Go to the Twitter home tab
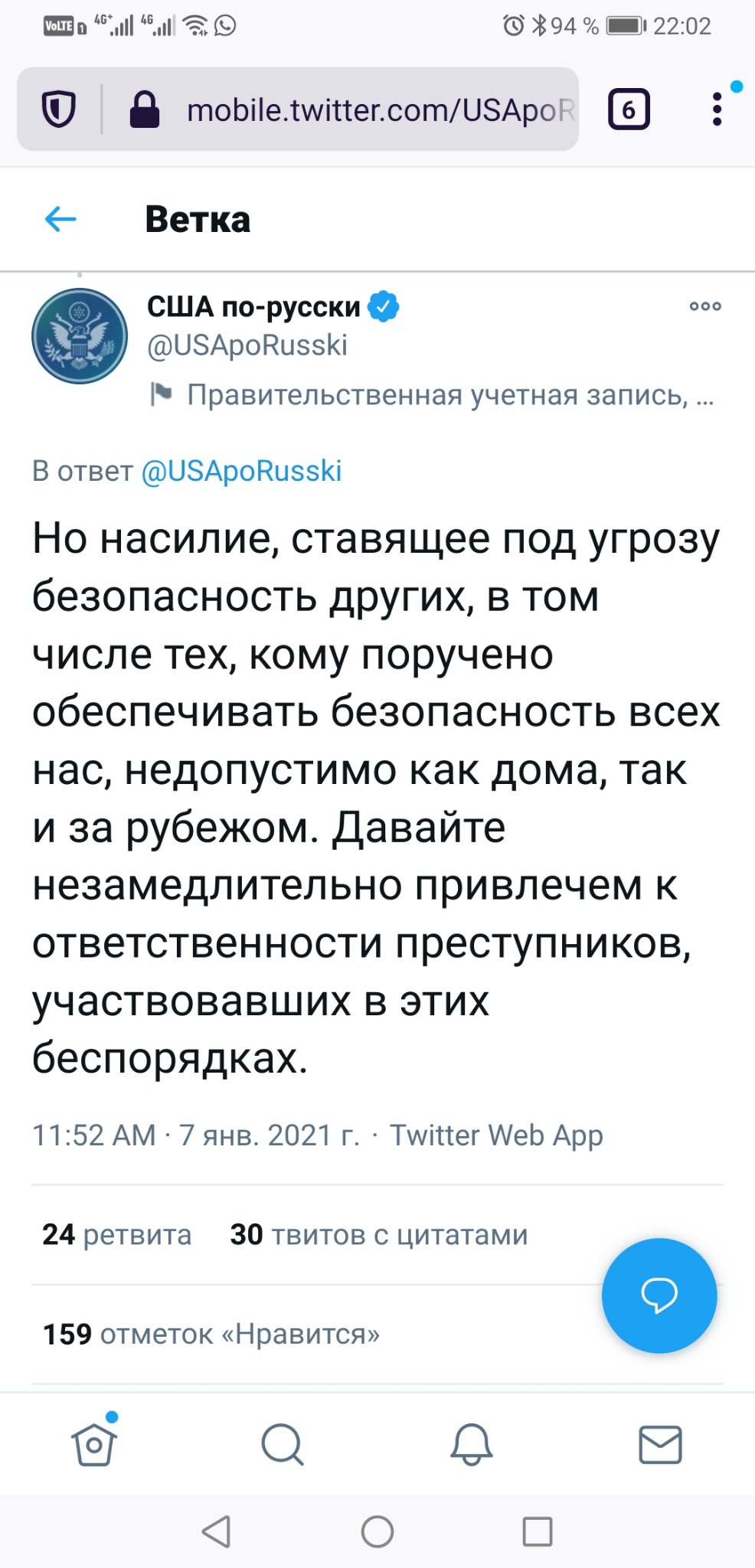This screenshot has width=755, height=1568. point(95,1443)
